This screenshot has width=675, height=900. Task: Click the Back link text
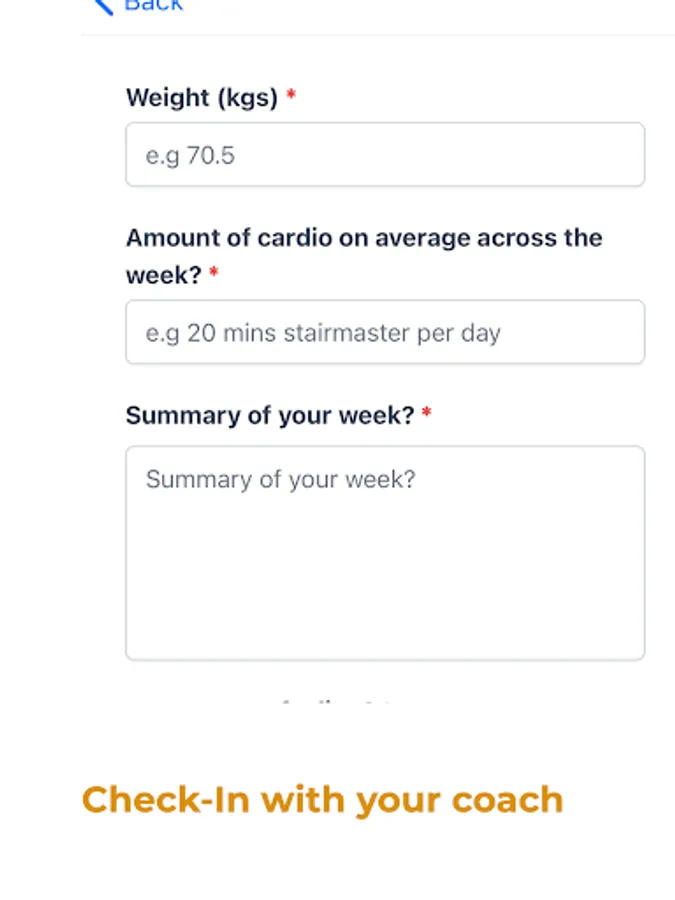coord(154,5)
